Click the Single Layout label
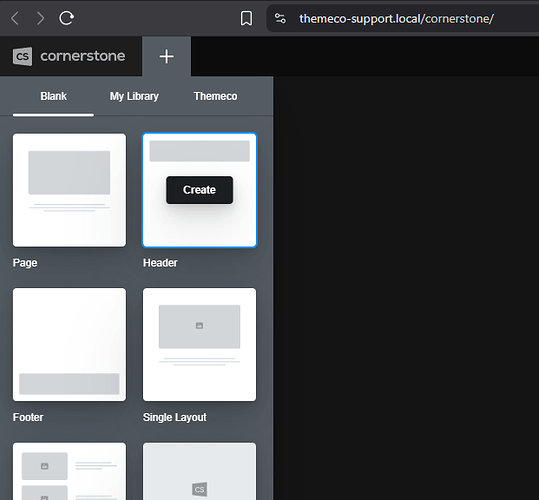The height and width of the screenshot is (500, 539). pos(175,417)
